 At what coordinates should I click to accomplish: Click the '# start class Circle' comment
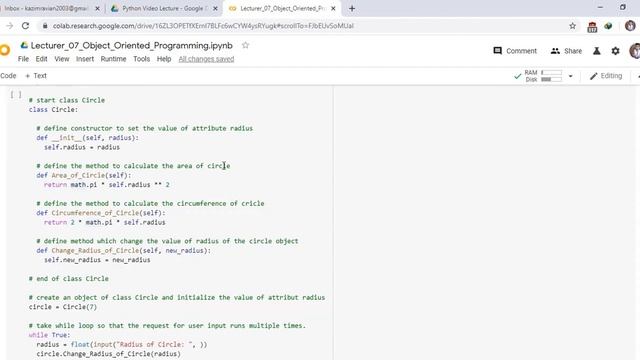coord(67,100)
